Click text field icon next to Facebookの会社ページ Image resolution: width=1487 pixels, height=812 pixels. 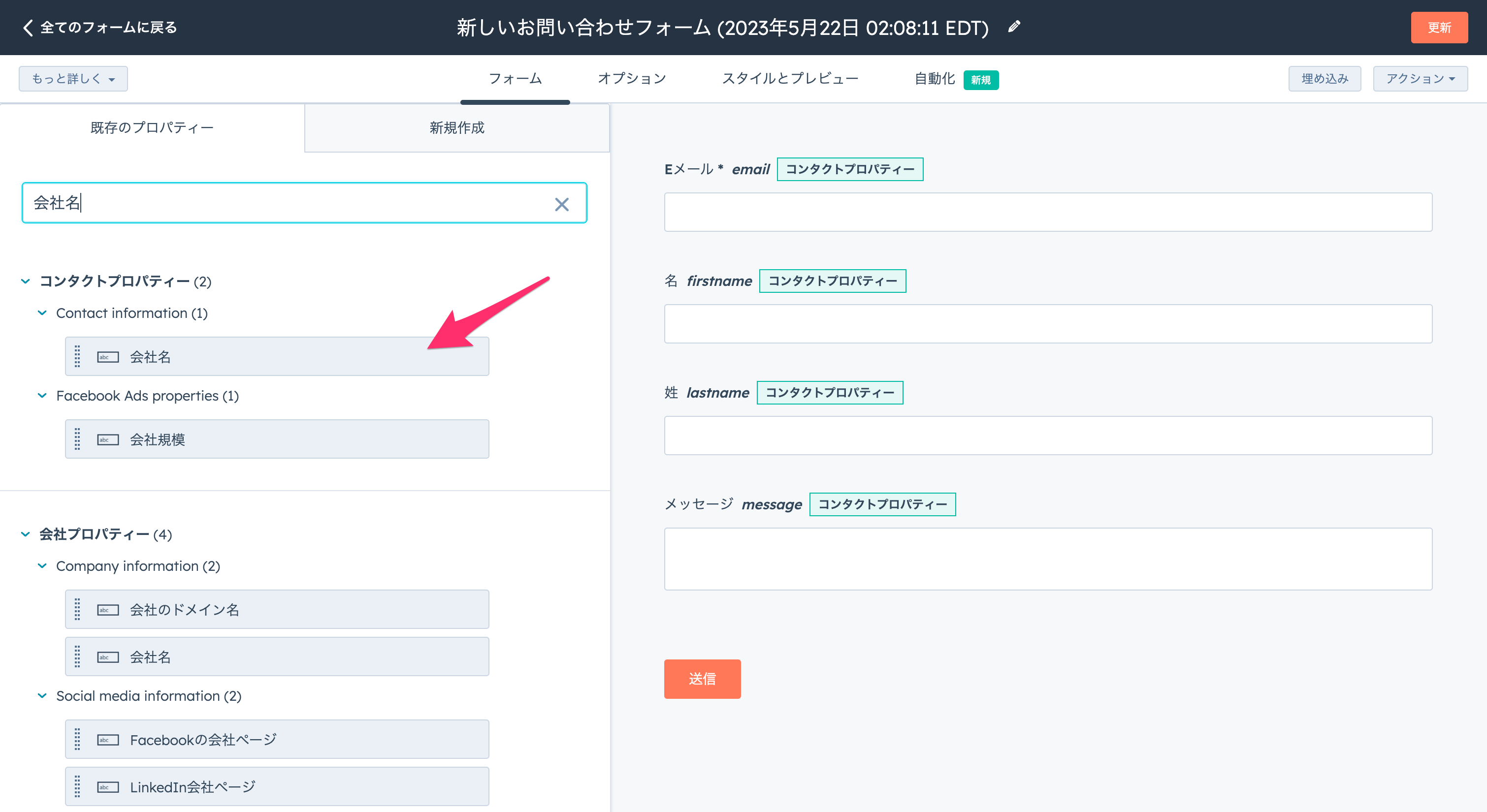click(108, 740)
